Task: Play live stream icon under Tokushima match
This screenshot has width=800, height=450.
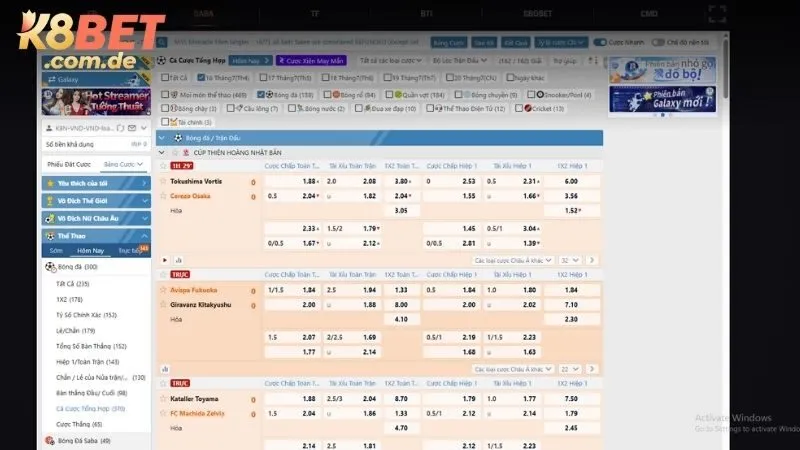Action: pyautogui.click(x=165, y=260)
